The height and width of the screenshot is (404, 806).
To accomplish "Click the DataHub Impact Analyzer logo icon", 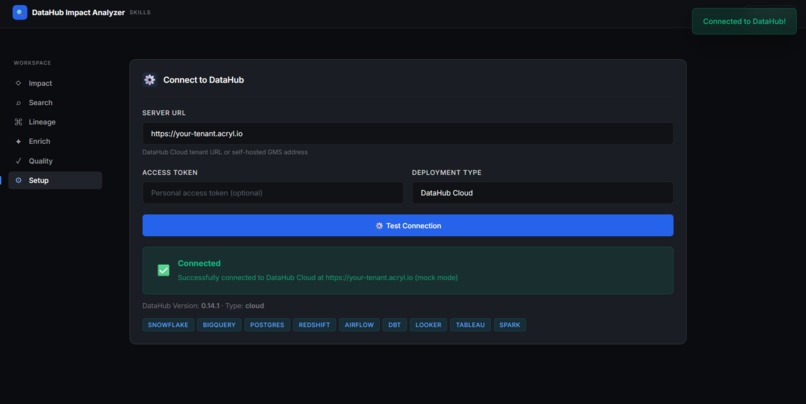I will 20,12.
